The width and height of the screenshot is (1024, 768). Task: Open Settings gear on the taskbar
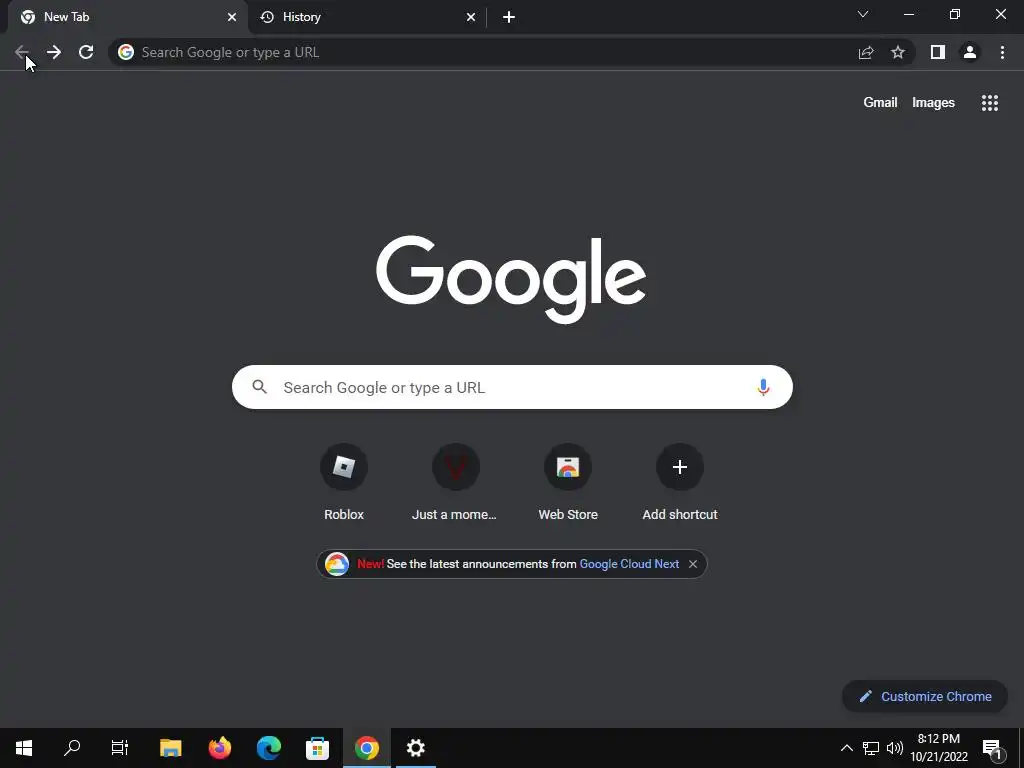[415, 748]
